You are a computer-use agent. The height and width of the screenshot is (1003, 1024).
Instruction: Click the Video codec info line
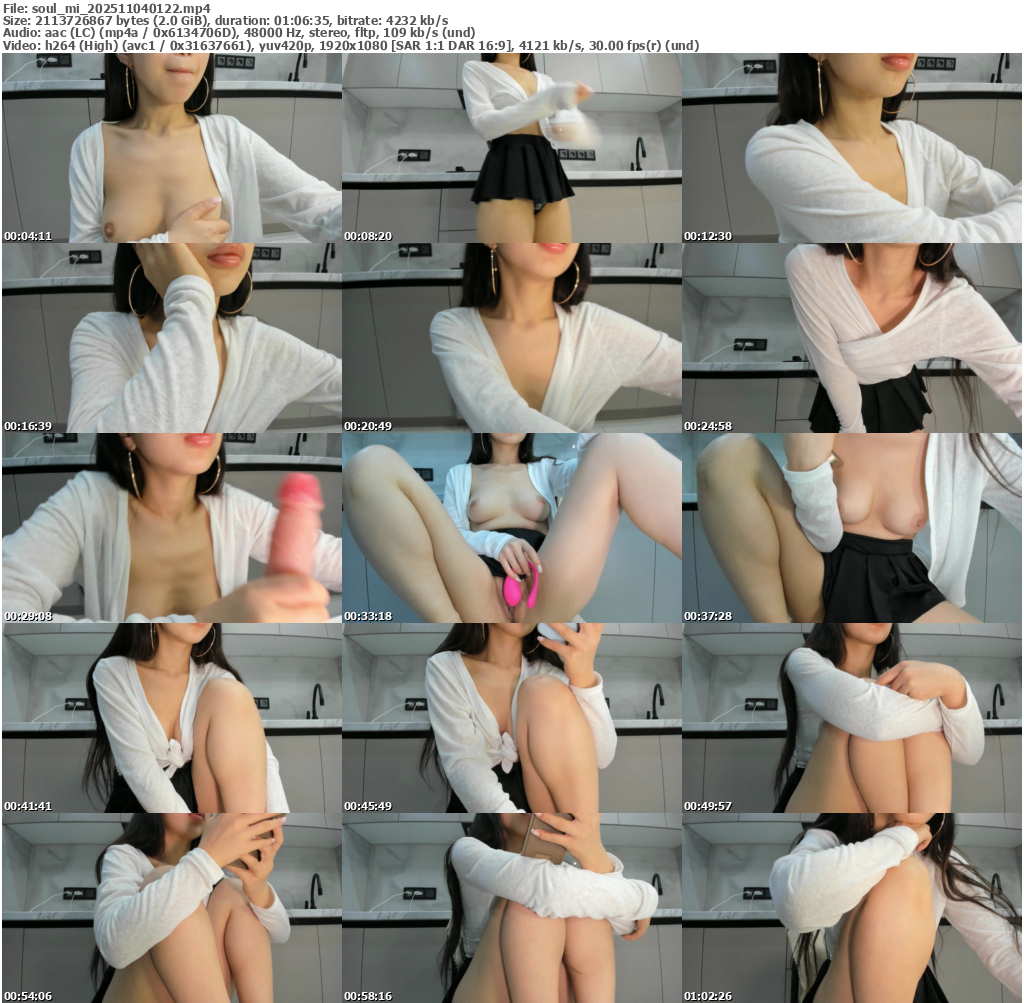[350, 45]
